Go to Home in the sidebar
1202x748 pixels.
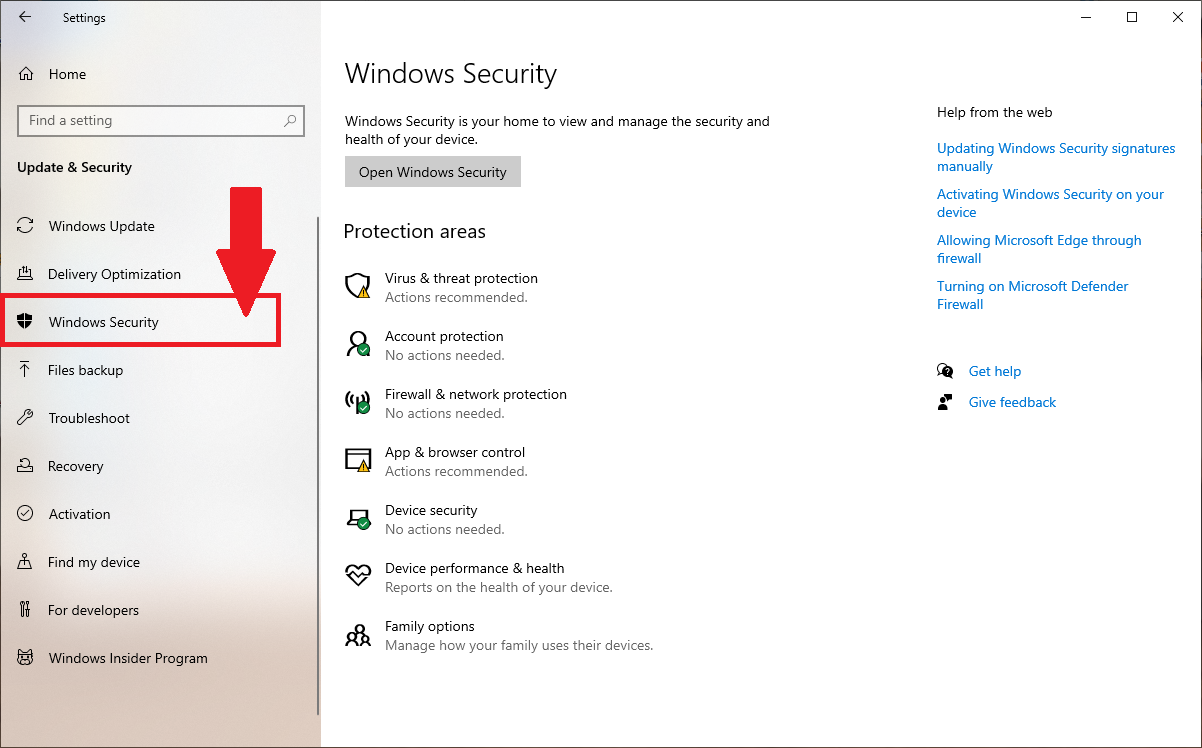tap(66, 74)
